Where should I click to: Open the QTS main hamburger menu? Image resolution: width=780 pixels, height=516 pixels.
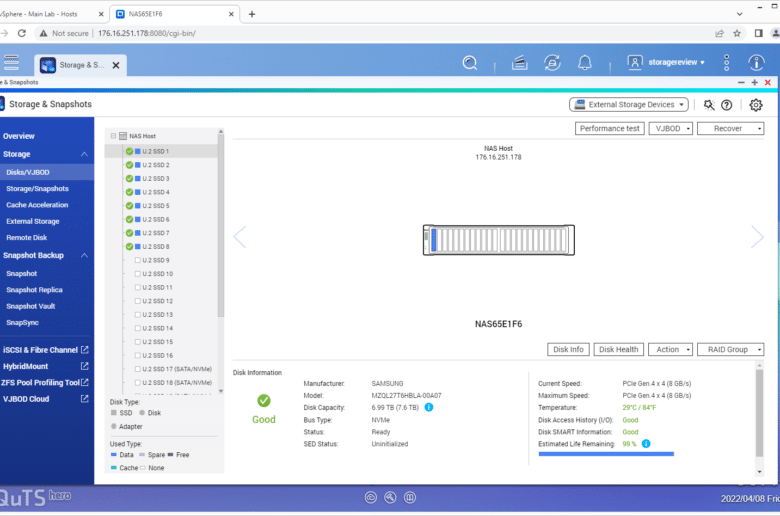tap(11, 63)
